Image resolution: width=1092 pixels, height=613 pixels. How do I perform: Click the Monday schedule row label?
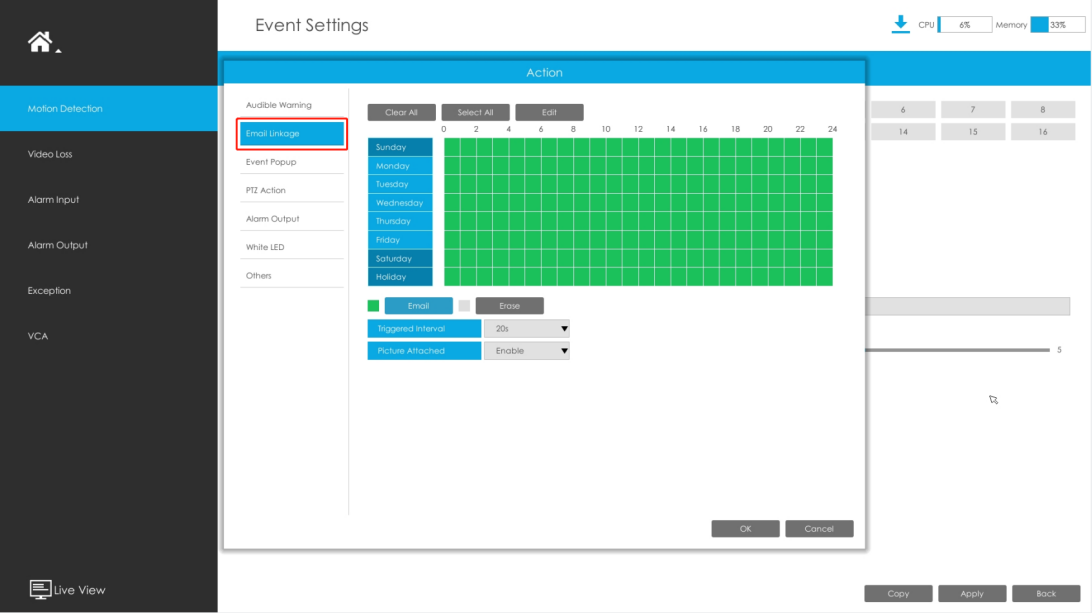click(x=400, y=166)
